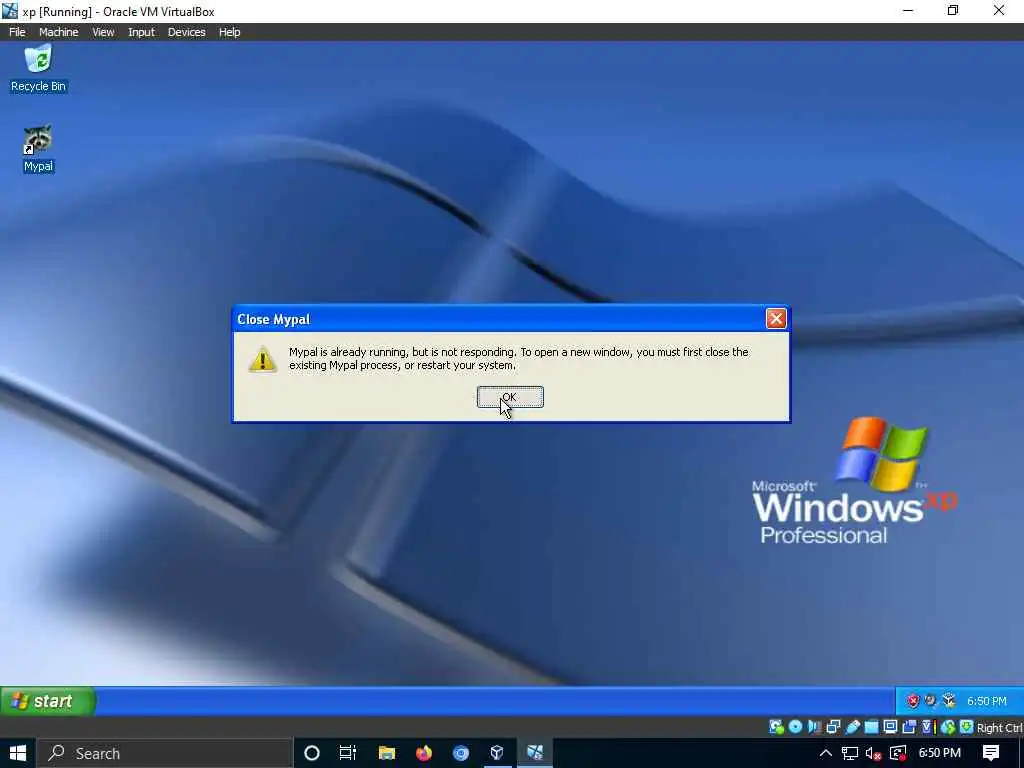
Task: Click OK in the Close Mypal dialog
Action: click(510, 396)
